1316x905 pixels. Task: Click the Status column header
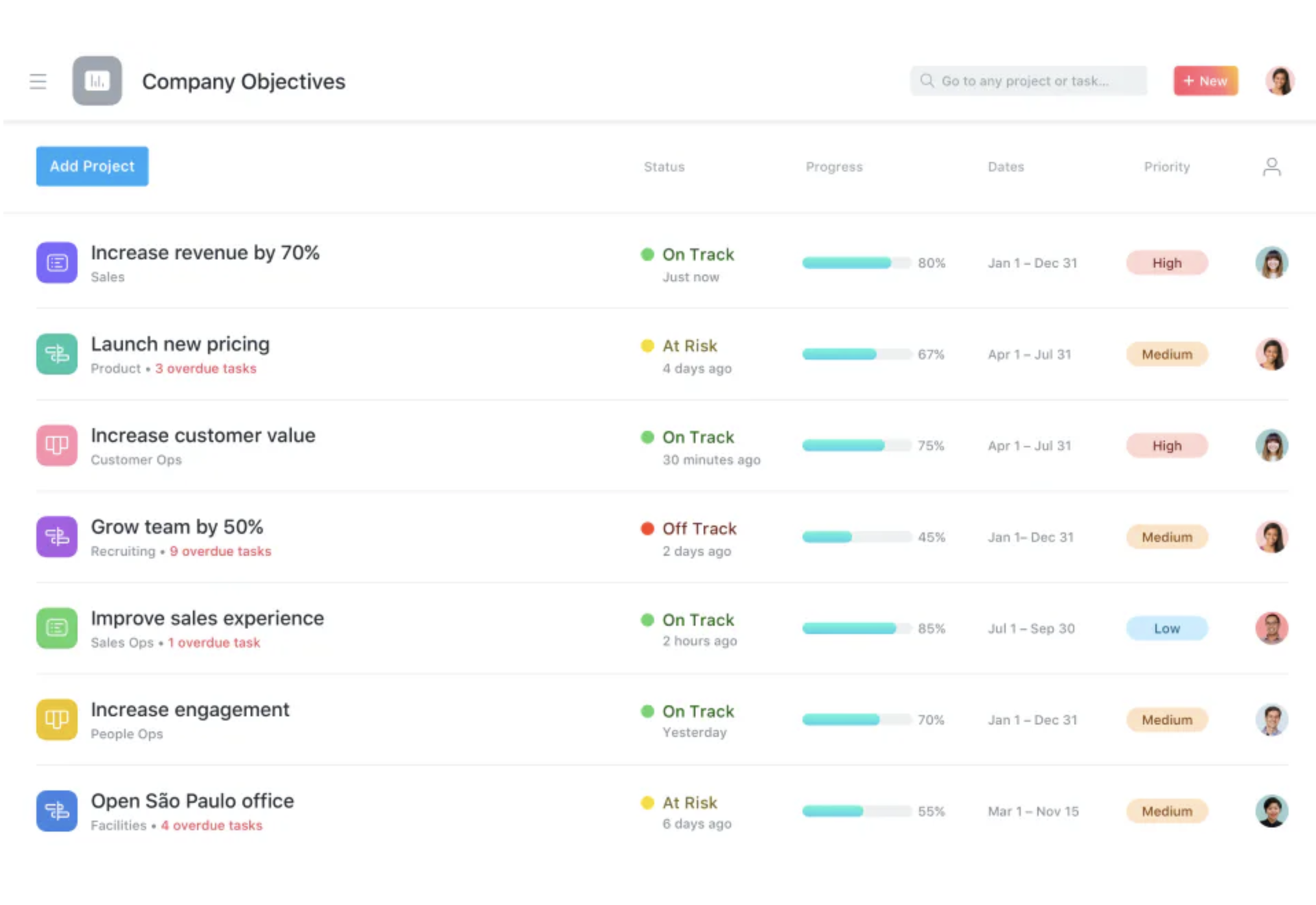(663, 166)
